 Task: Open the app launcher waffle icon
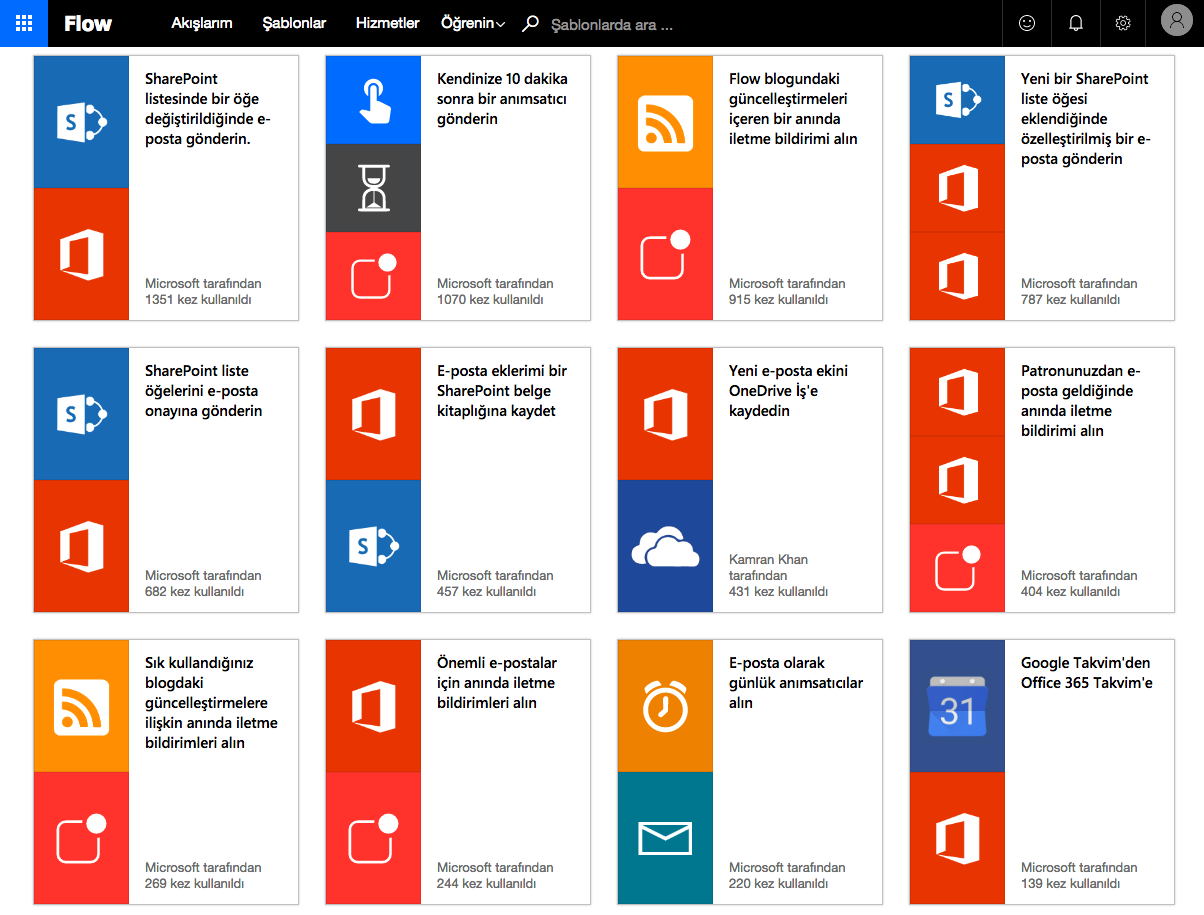click(24, 23)
